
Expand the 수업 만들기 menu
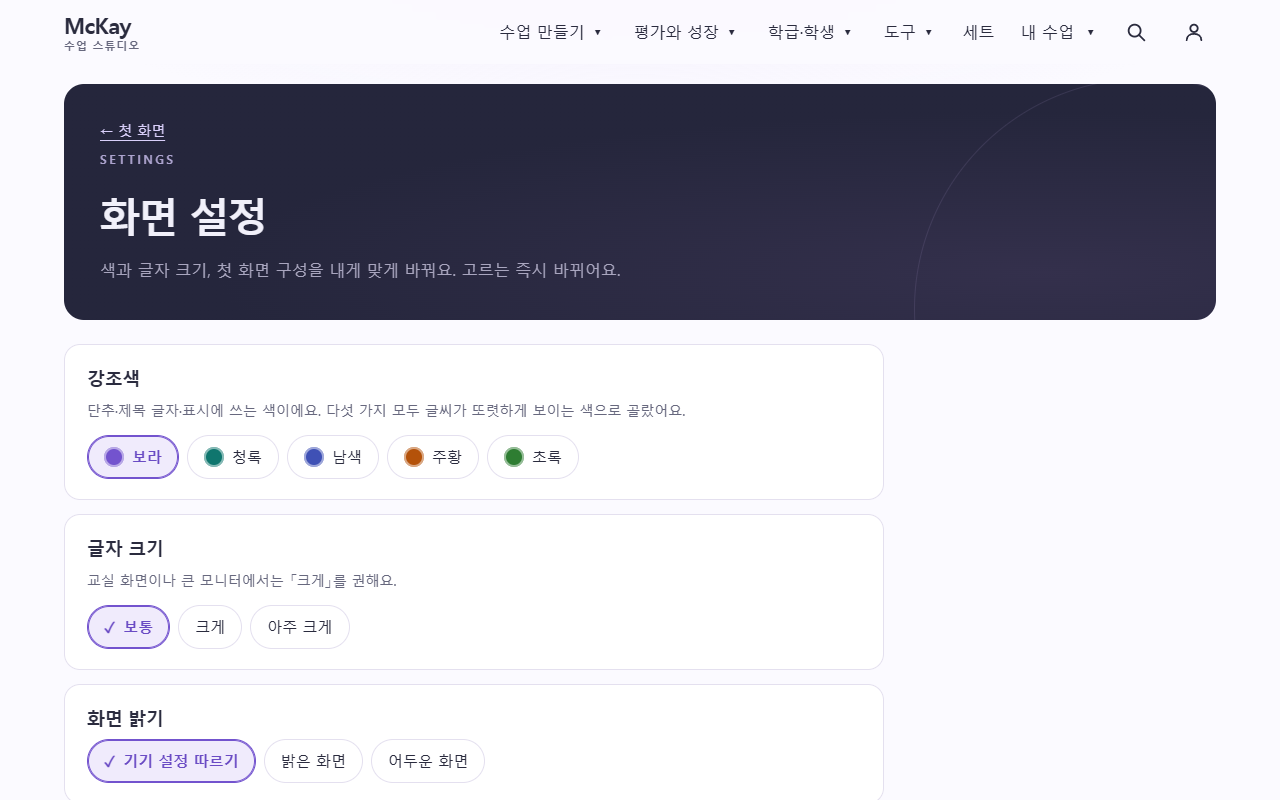pyautogui.click(x=551, y=32)
